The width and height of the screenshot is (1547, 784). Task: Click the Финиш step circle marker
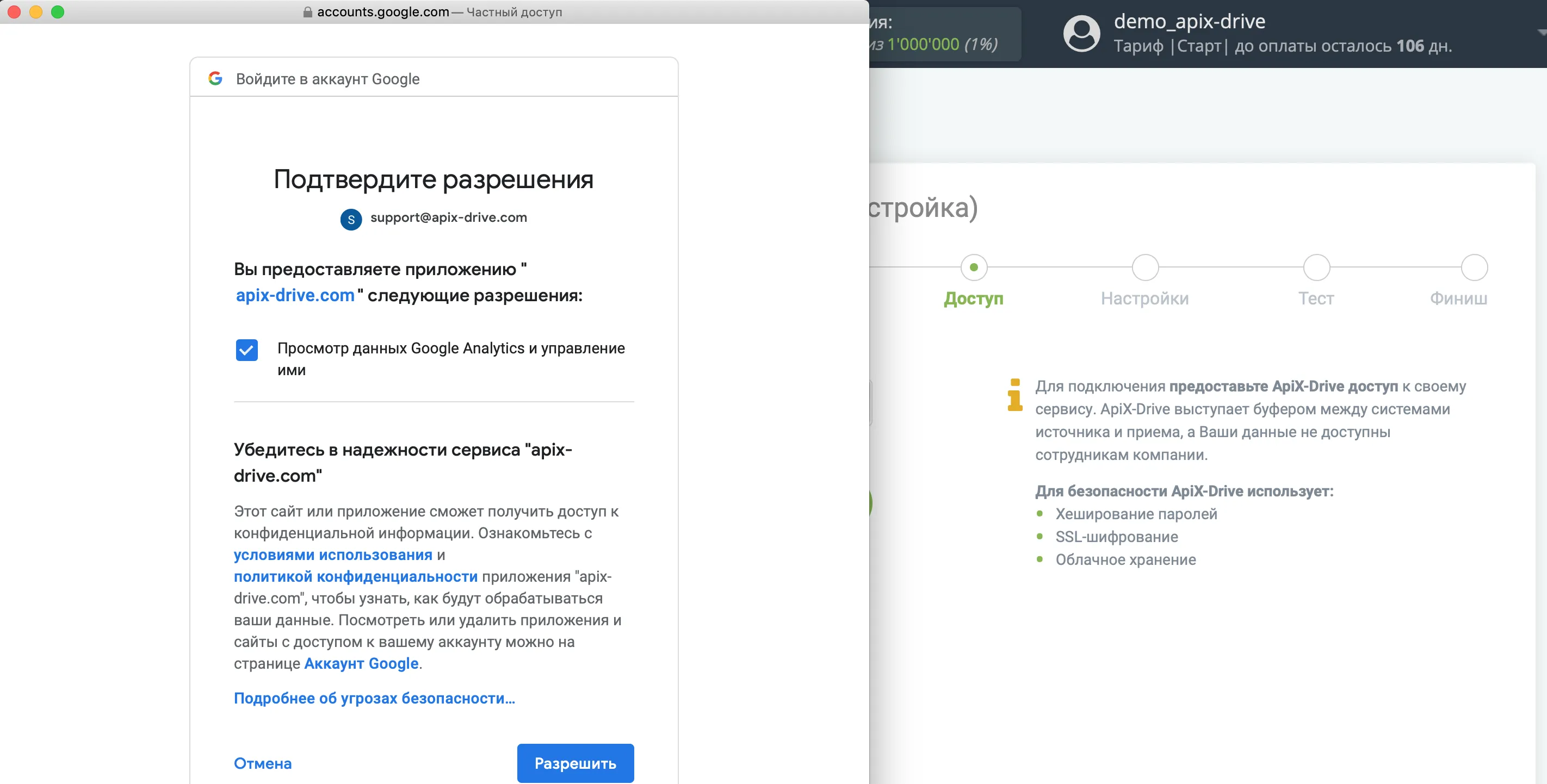[x=1474, y=267]
